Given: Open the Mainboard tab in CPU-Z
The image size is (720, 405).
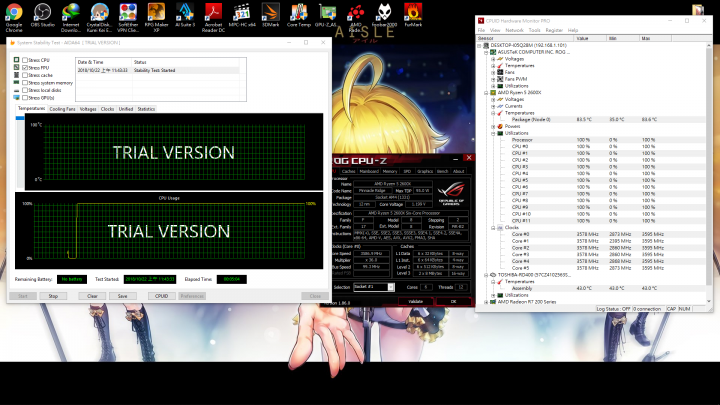Looking at the screenshot, I should [x=369, y=171].
